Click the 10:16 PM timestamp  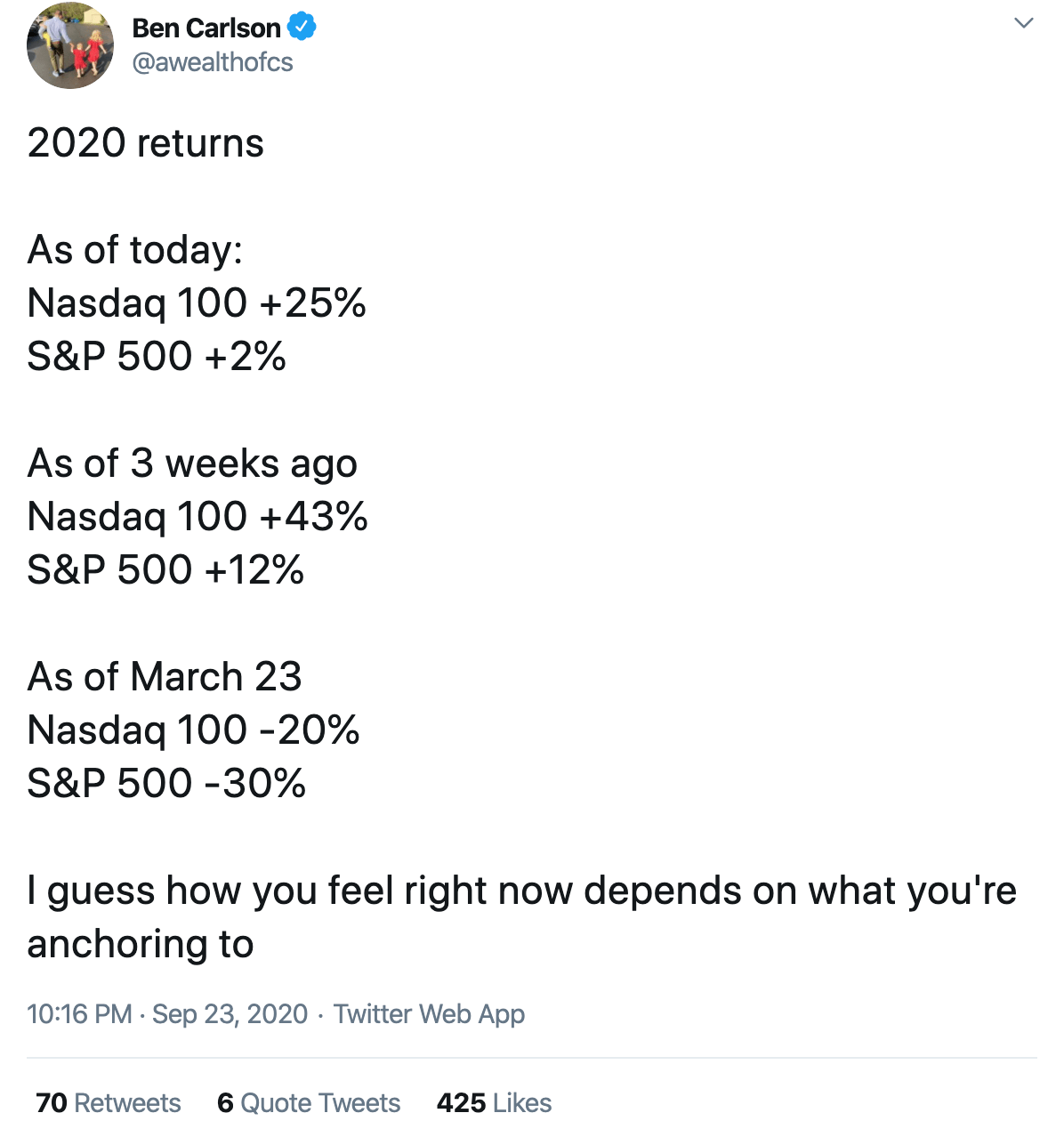79,1013
